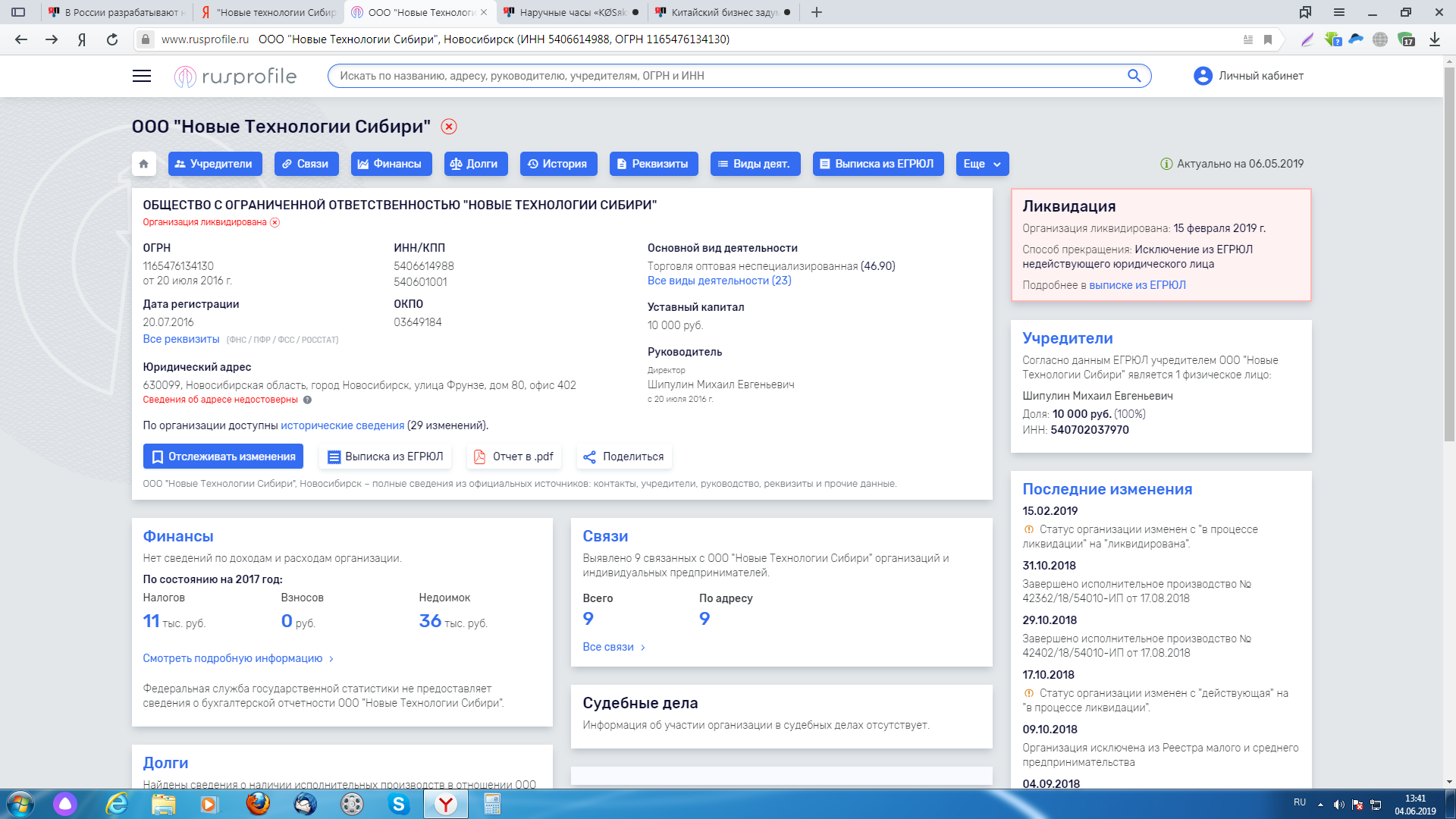Image resolution: width=1456 pixels, height=819 pixels.
Task: Open Internet Explorer from taskbar
Action: (116, 804)
